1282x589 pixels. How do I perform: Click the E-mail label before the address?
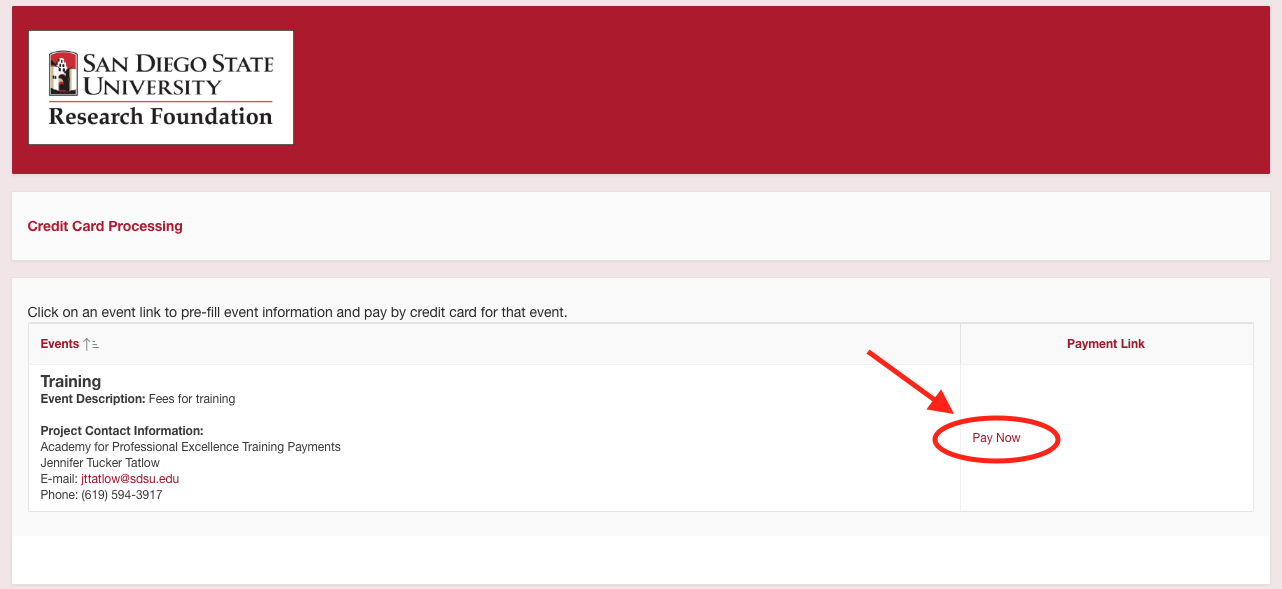(x=59, y=479)
